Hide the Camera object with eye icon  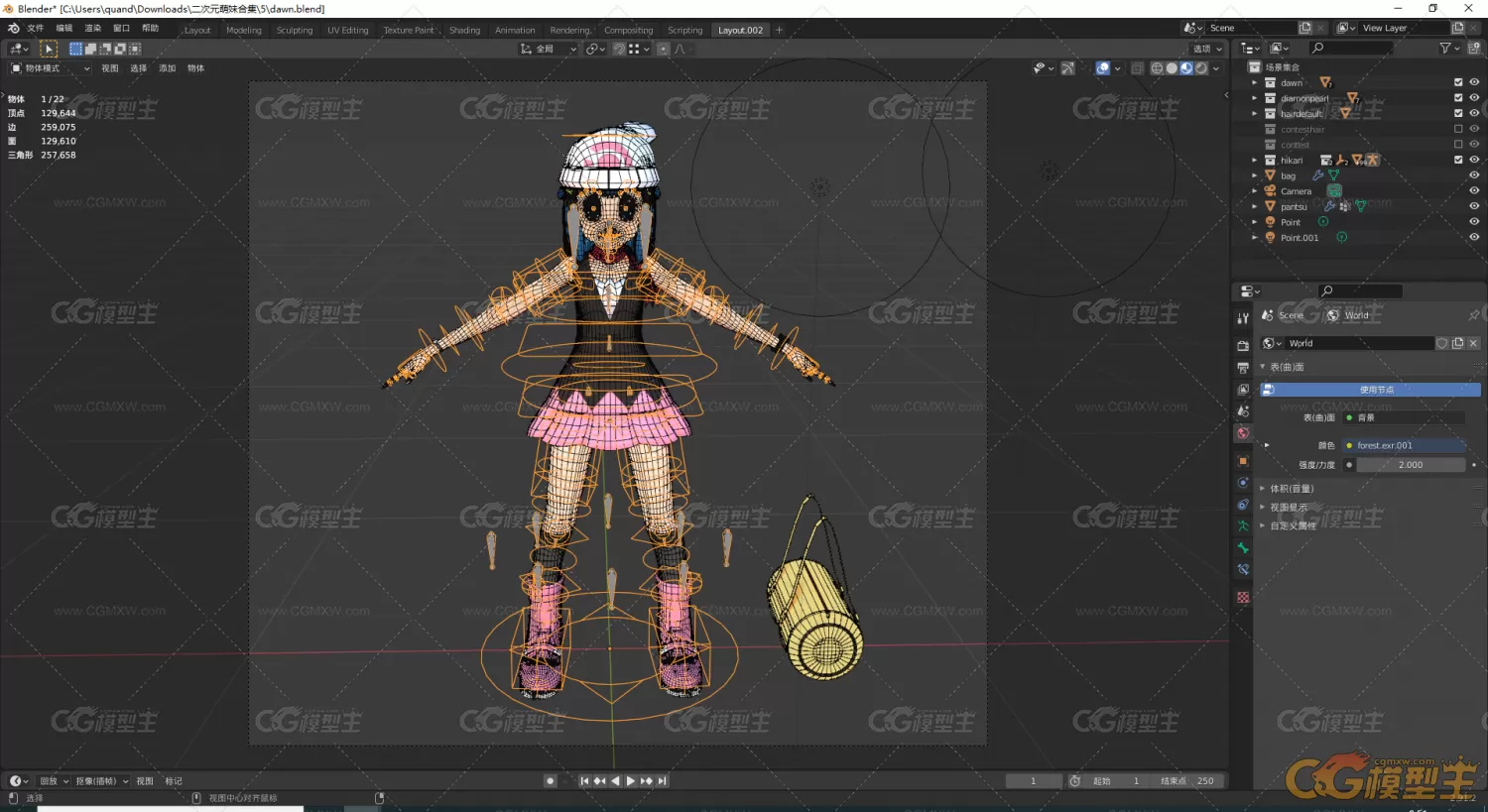pos(1474,190)
